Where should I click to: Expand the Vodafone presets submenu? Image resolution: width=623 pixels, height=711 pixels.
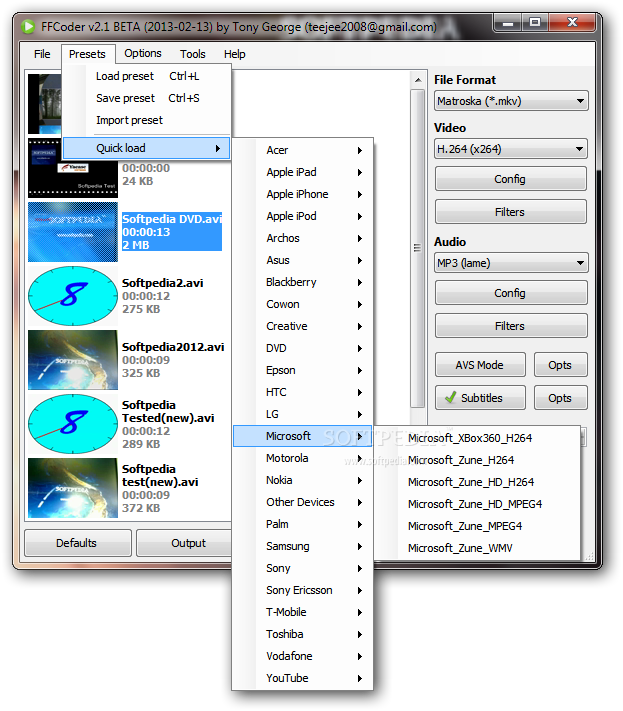pos(302,656)
